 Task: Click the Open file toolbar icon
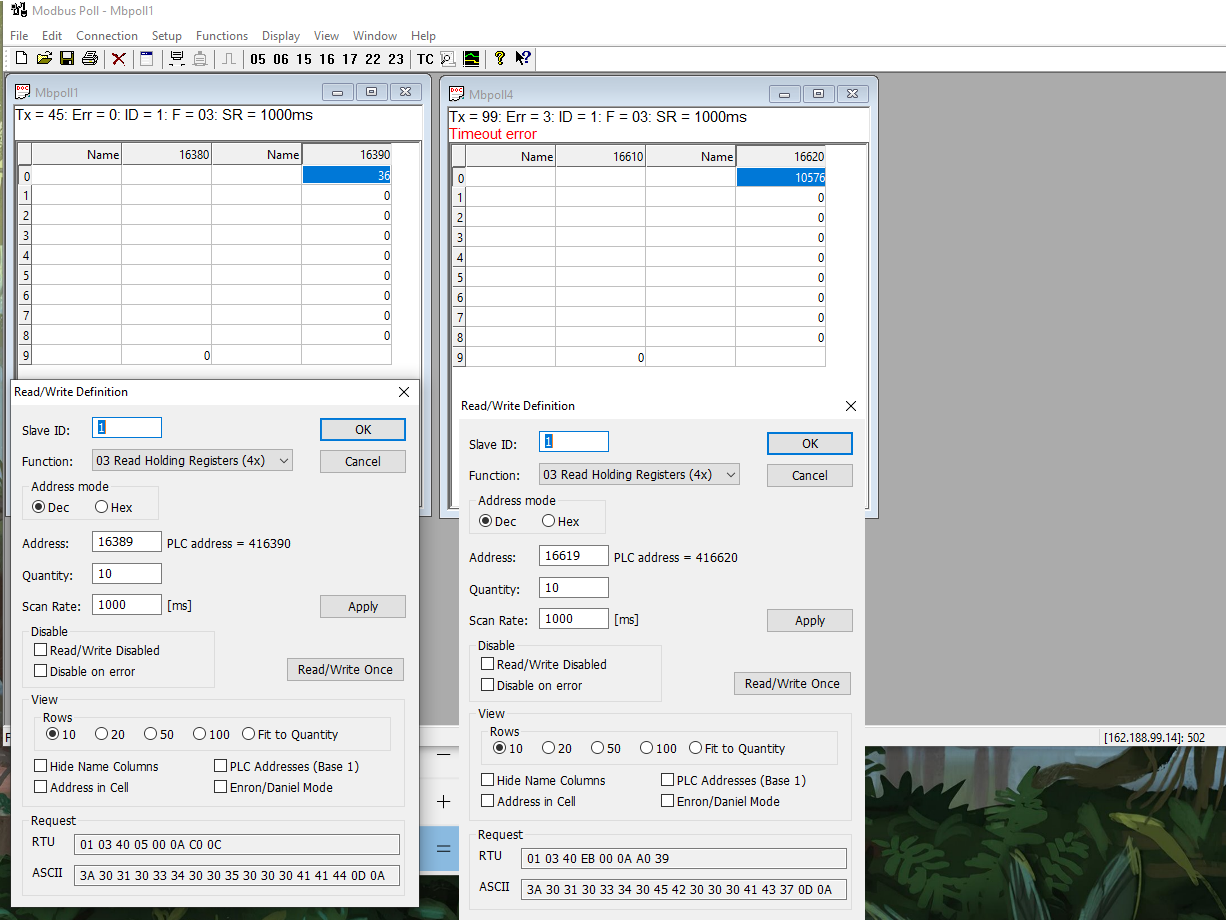tap(44, 58)
